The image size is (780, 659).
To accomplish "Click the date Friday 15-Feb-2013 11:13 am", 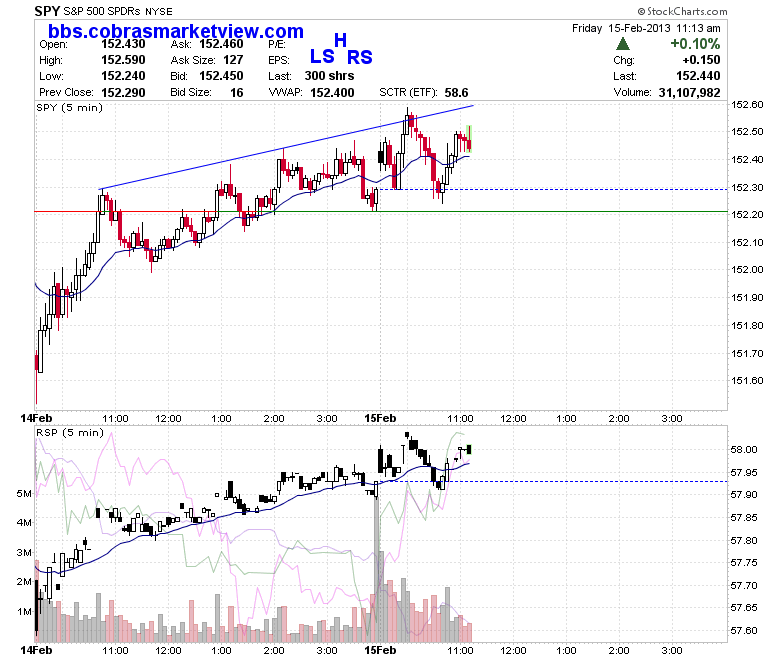I will 646,28.
